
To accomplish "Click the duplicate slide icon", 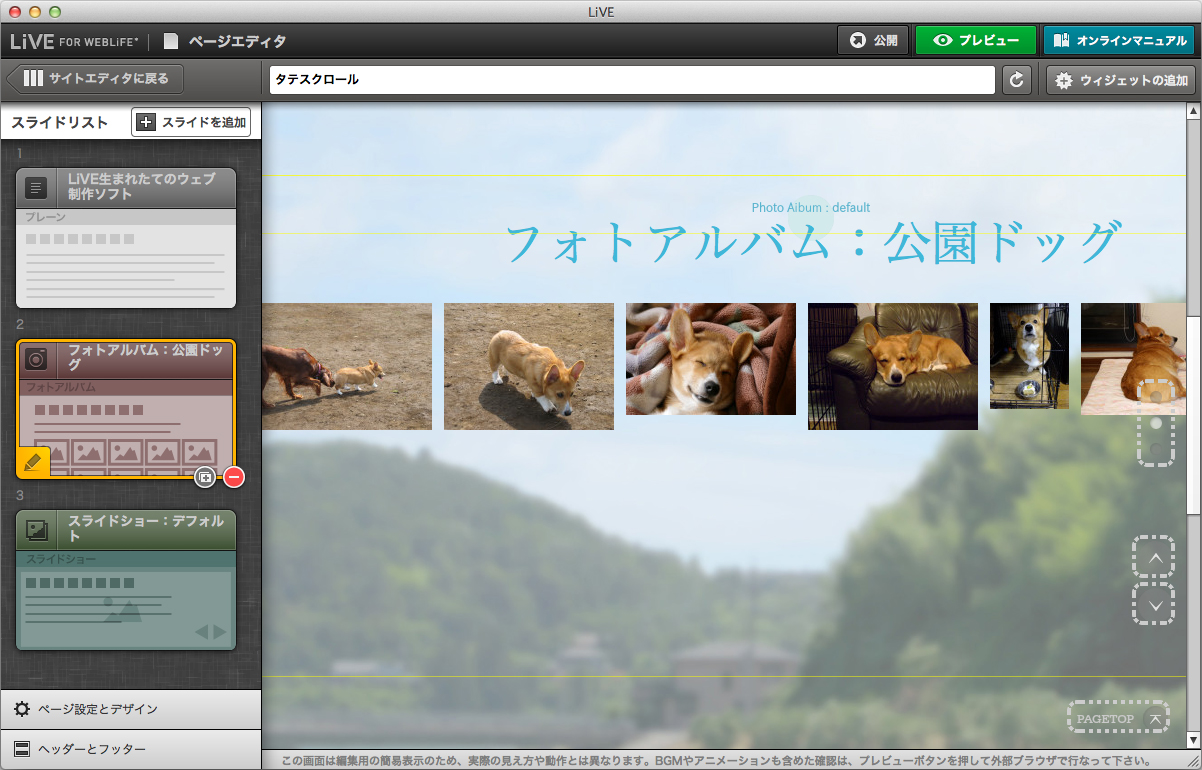I will tap(205, 478).
